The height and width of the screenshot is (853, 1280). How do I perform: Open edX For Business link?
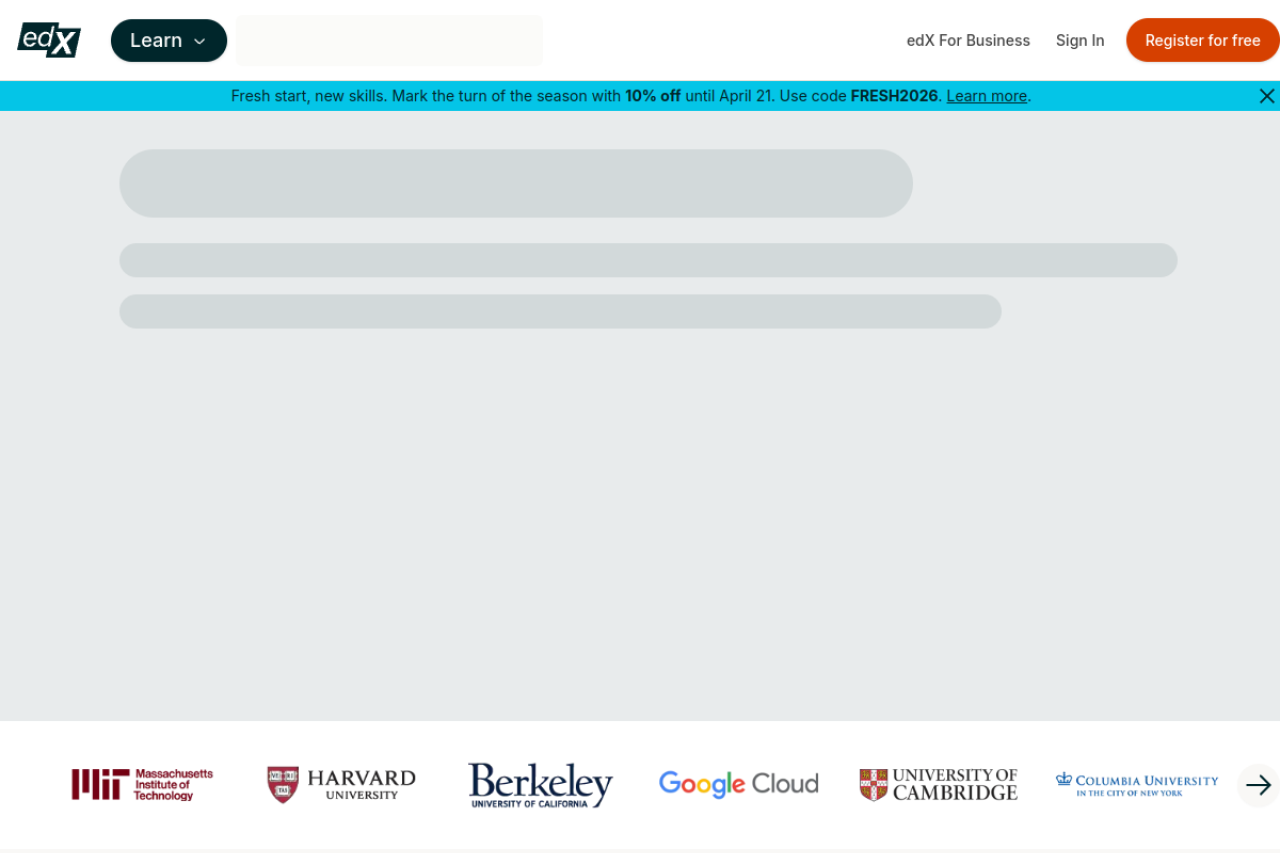pos(968,40)
